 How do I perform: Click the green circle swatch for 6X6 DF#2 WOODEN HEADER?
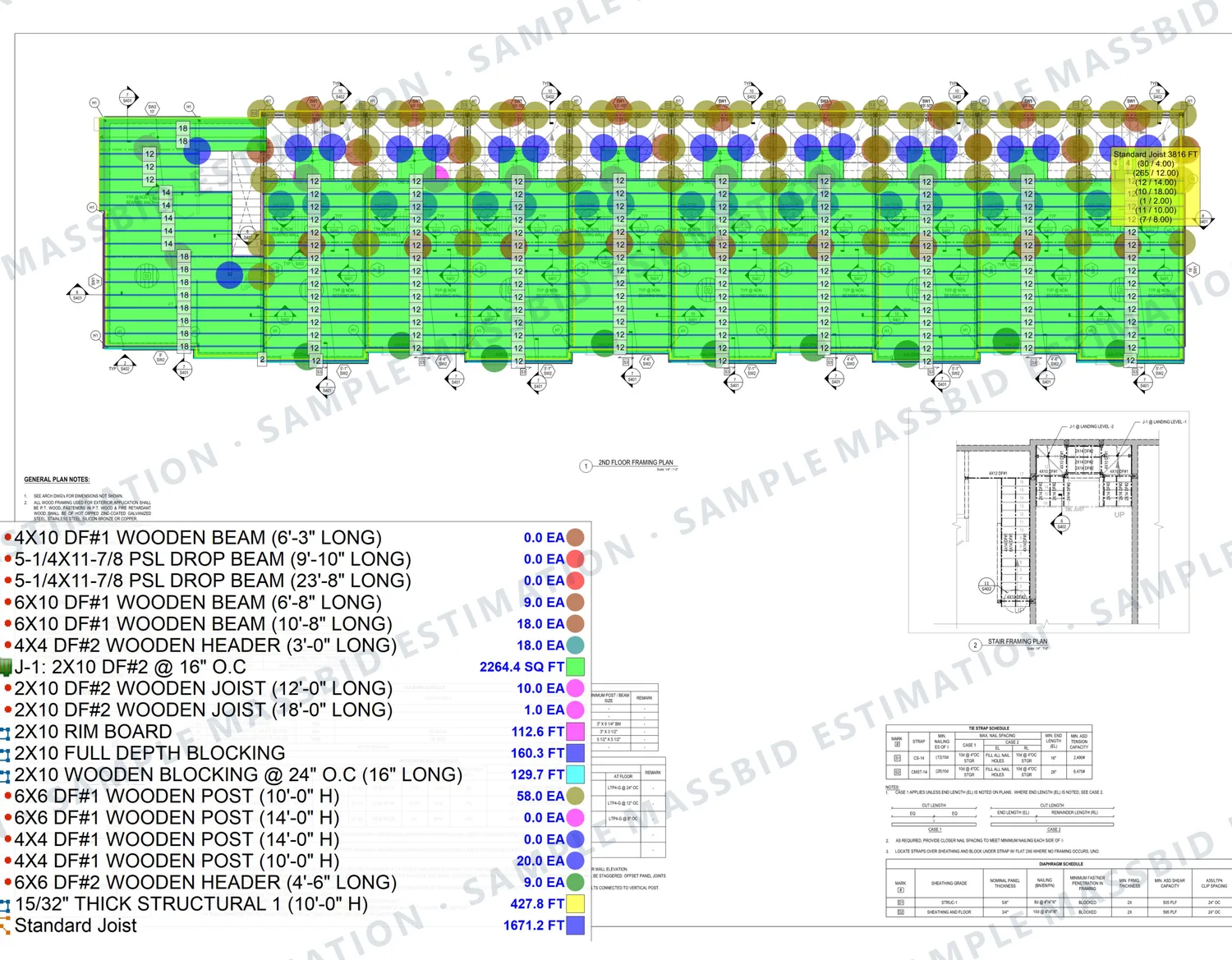[x=576, y=883]
